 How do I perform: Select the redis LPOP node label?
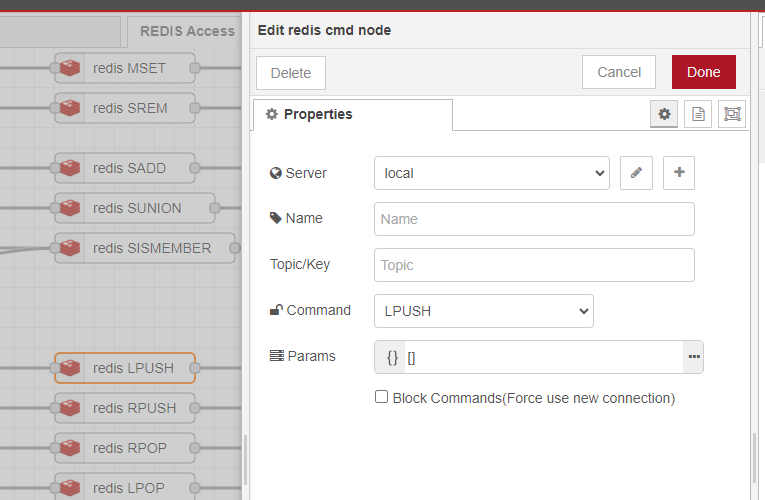129,488
